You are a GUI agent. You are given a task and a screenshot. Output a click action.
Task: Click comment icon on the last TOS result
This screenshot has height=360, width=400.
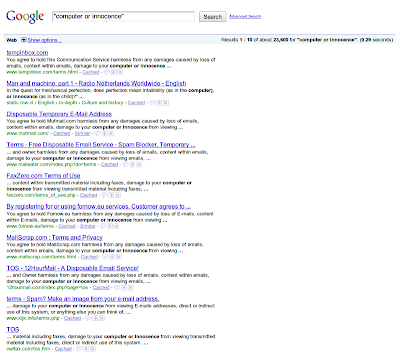[x=79, y=349]
